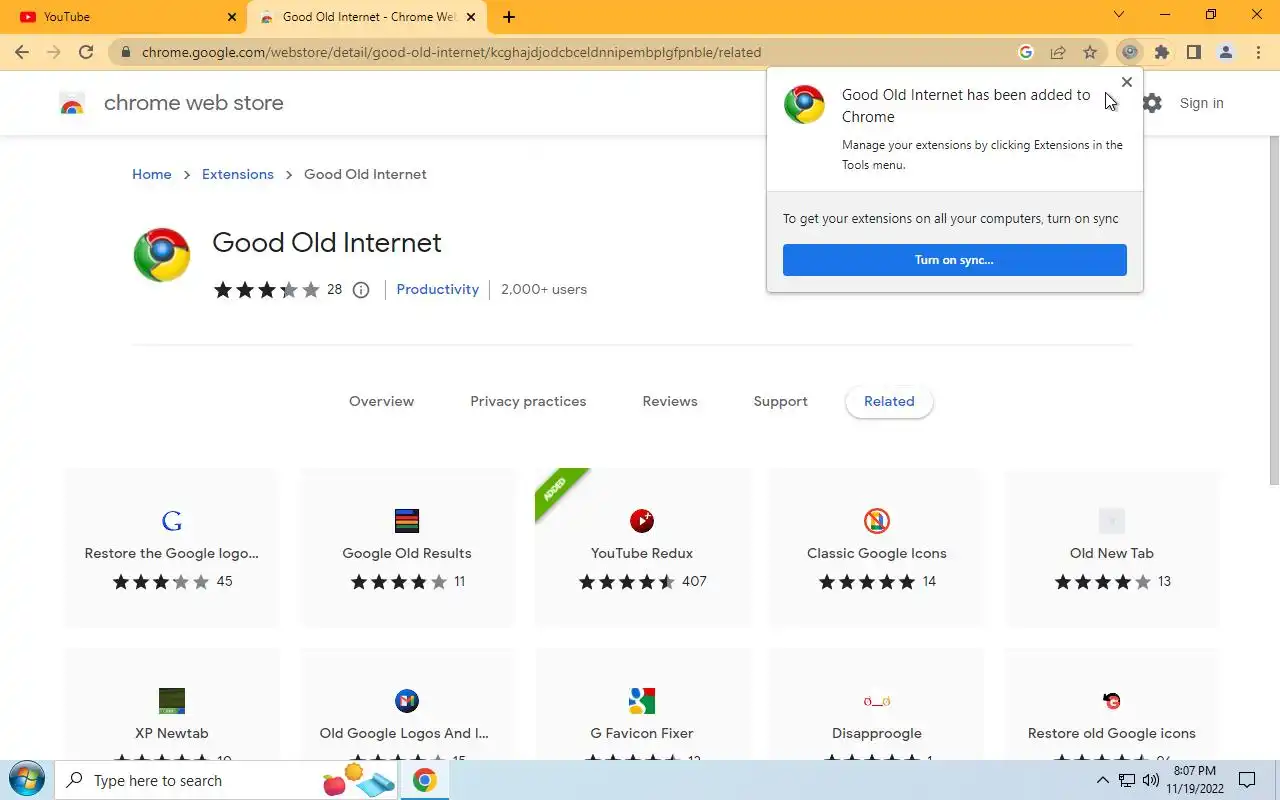Expand the tab search chevron

pos(1119,15)
